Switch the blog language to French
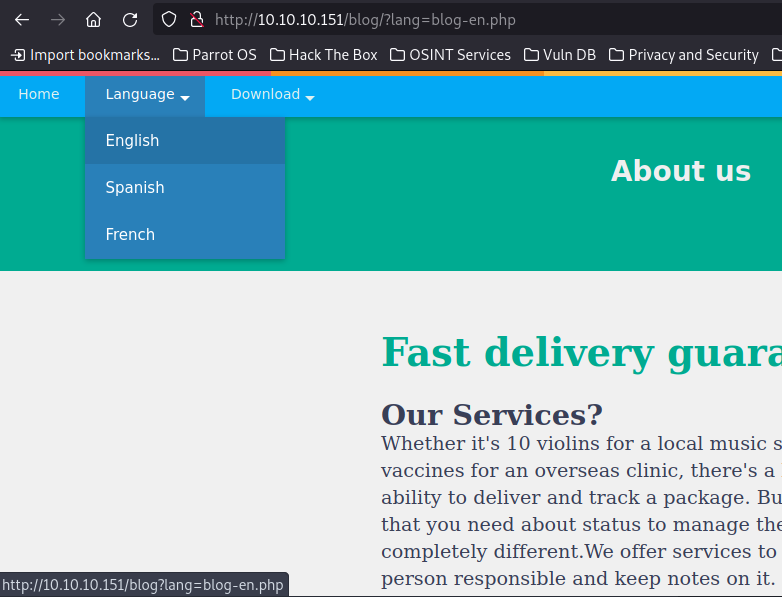The width and height of the screenshot is (782, 597). [130, 235]
